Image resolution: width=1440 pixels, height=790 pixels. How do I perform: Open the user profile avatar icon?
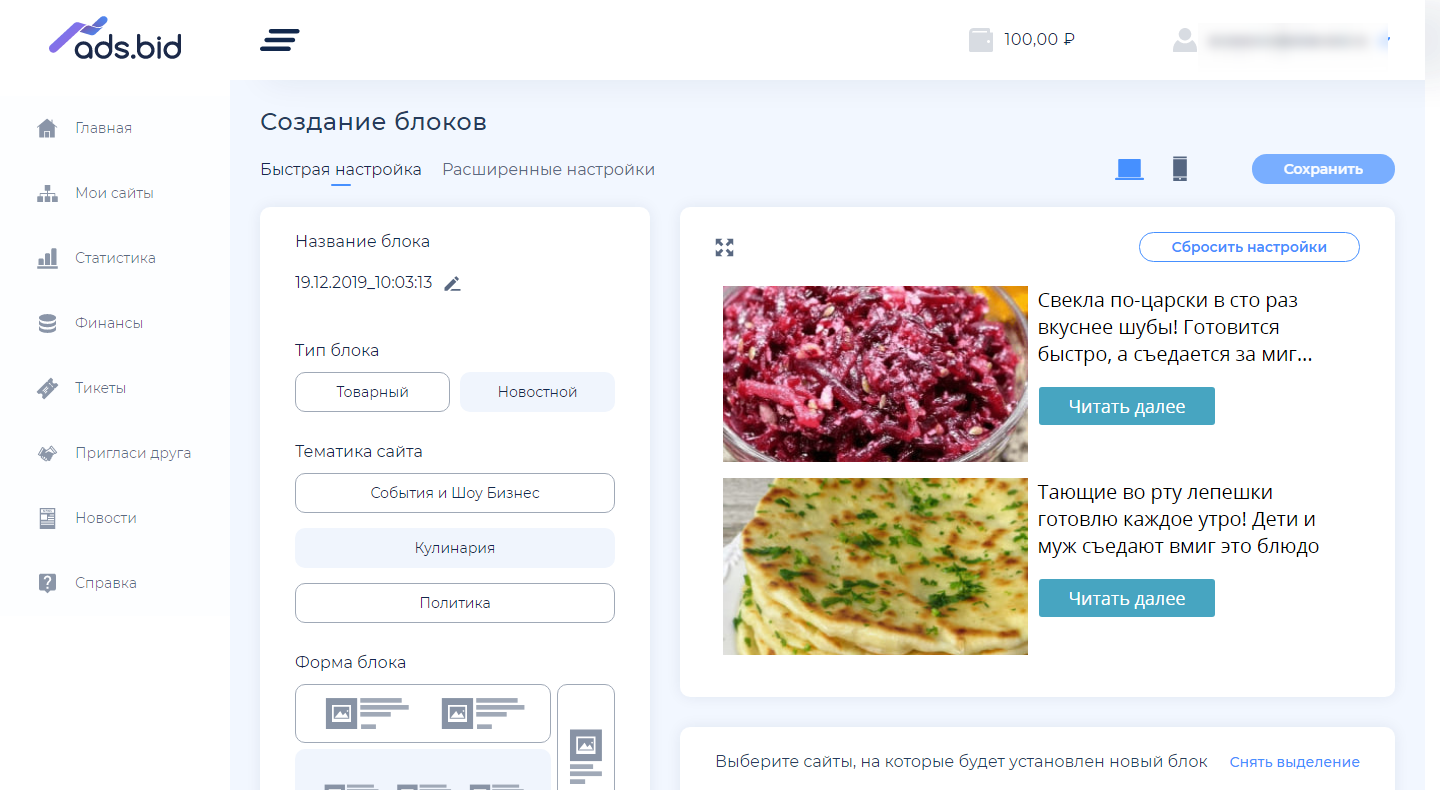tap(1185, 40)
